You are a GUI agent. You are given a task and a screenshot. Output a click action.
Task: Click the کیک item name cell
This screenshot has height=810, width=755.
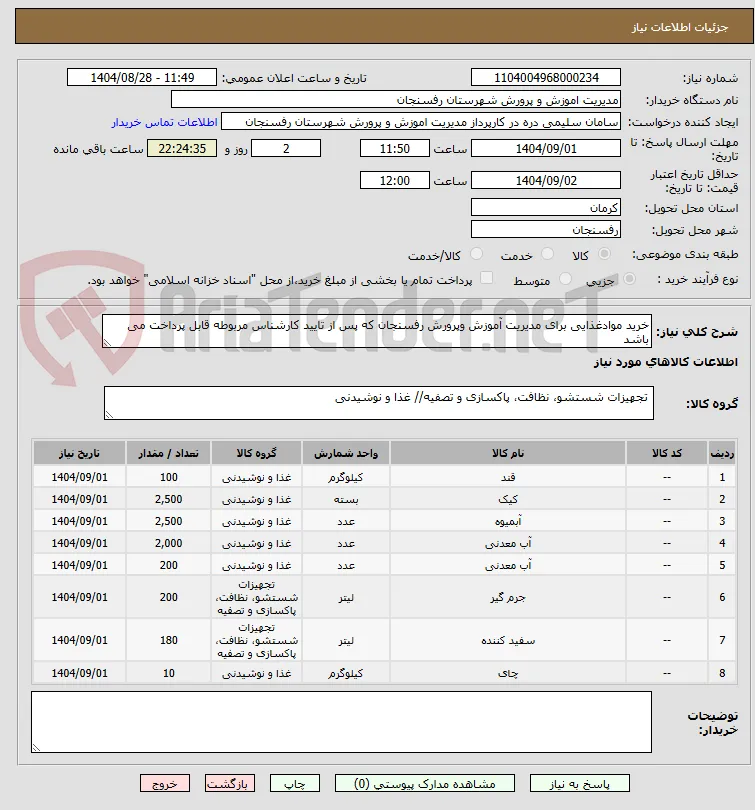[x=508, y=500]
